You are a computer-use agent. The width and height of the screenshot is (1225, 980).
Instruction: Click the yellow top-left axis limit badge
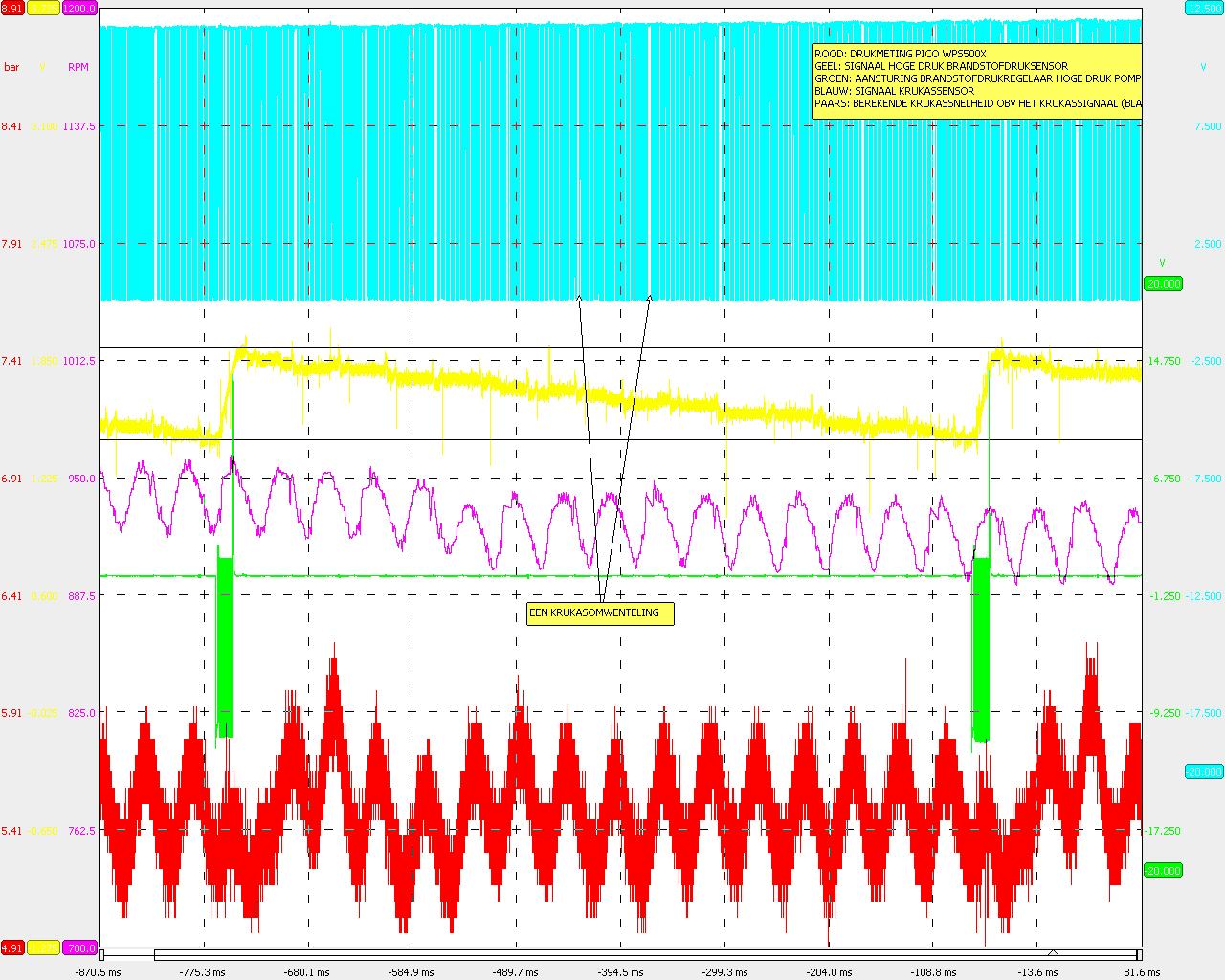43,8
